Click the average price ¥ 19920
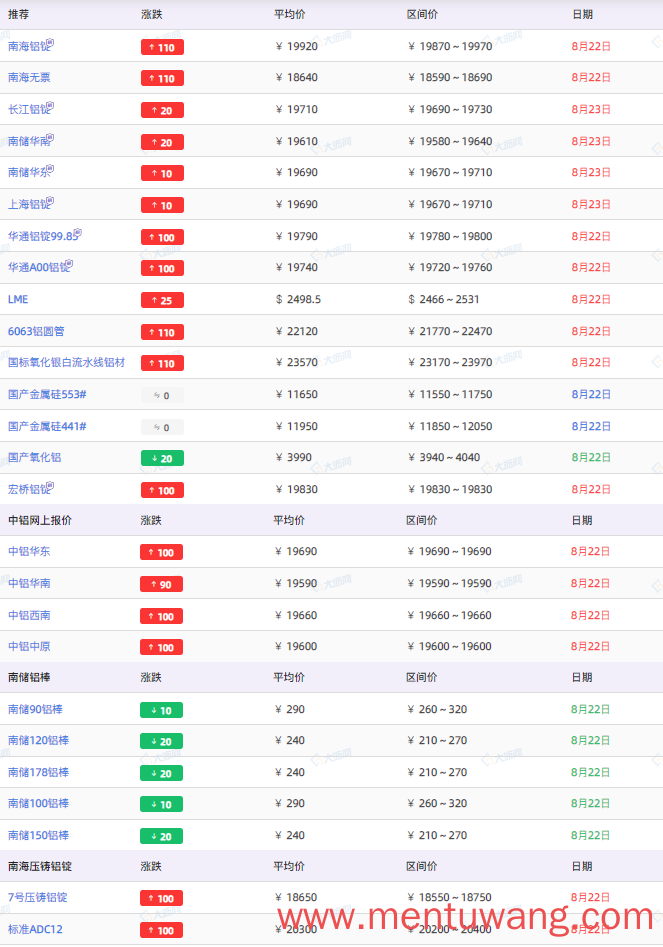This screenshot has width=663, height=947. [296, 47]
